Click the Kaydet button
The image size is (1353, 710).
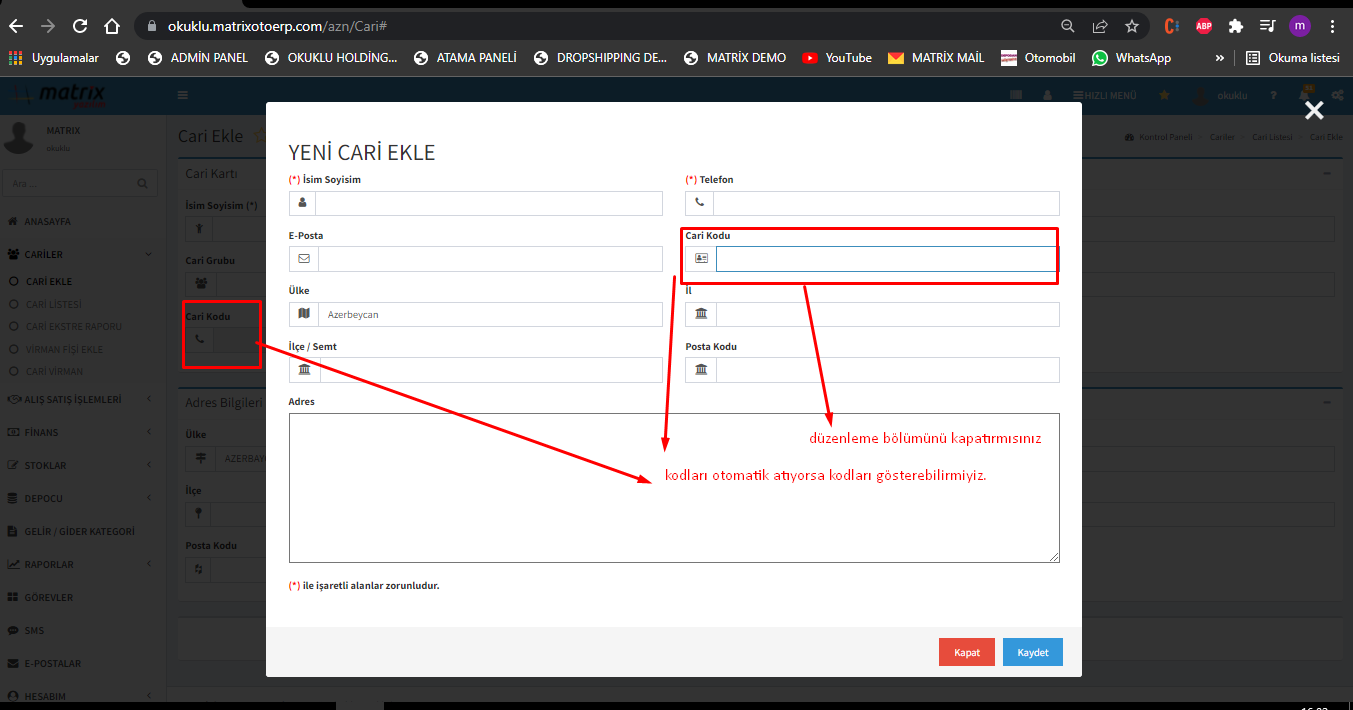point(1032,652)
